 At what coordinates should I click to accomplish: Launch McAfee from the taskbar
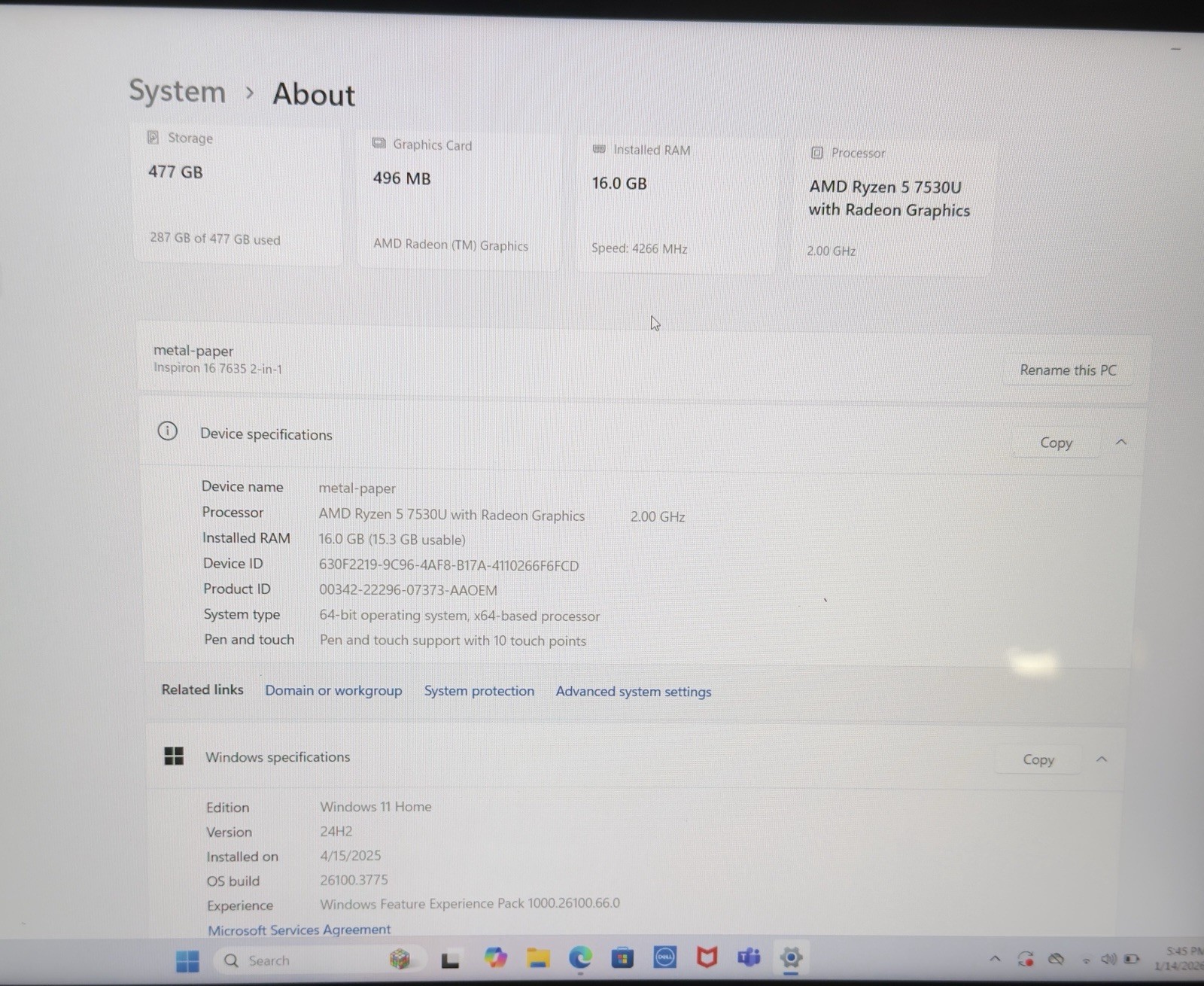coord(707,957)
